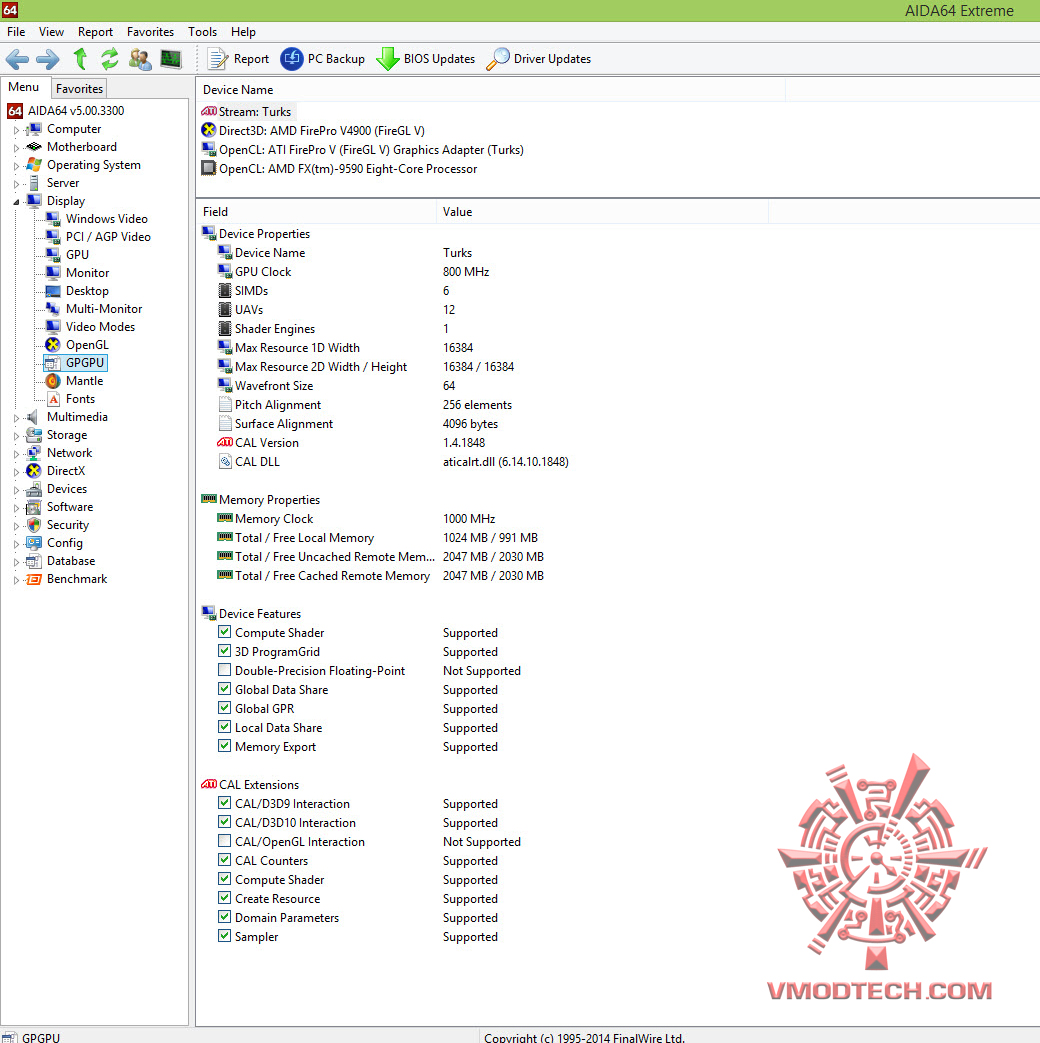Open the Report menu
Image resolution: width=1040 pixels, height=1043 pixels.
tap(95, 32)
